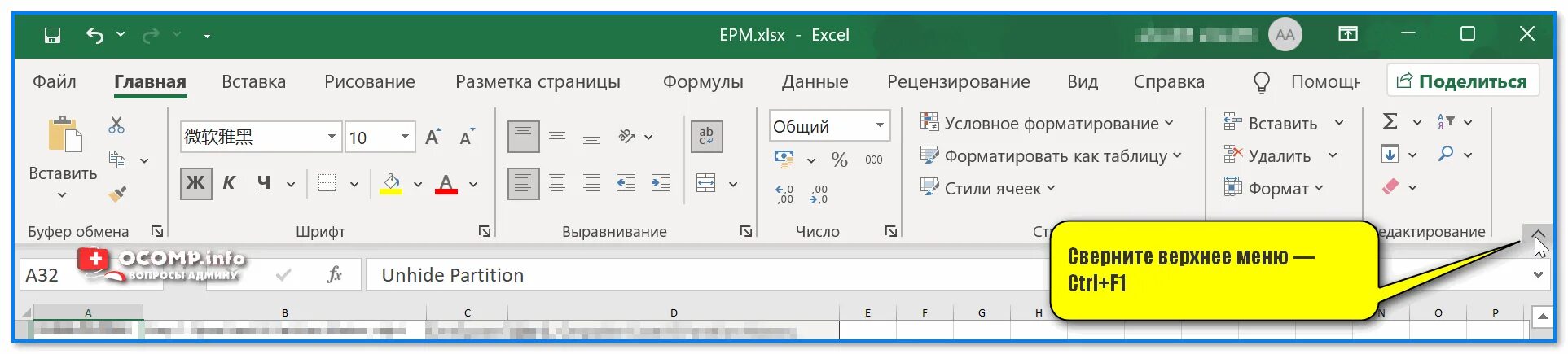Apply yellow fill color
Image resolution: width=1568 pixels, height=354 pixels.
click(391, 184)
